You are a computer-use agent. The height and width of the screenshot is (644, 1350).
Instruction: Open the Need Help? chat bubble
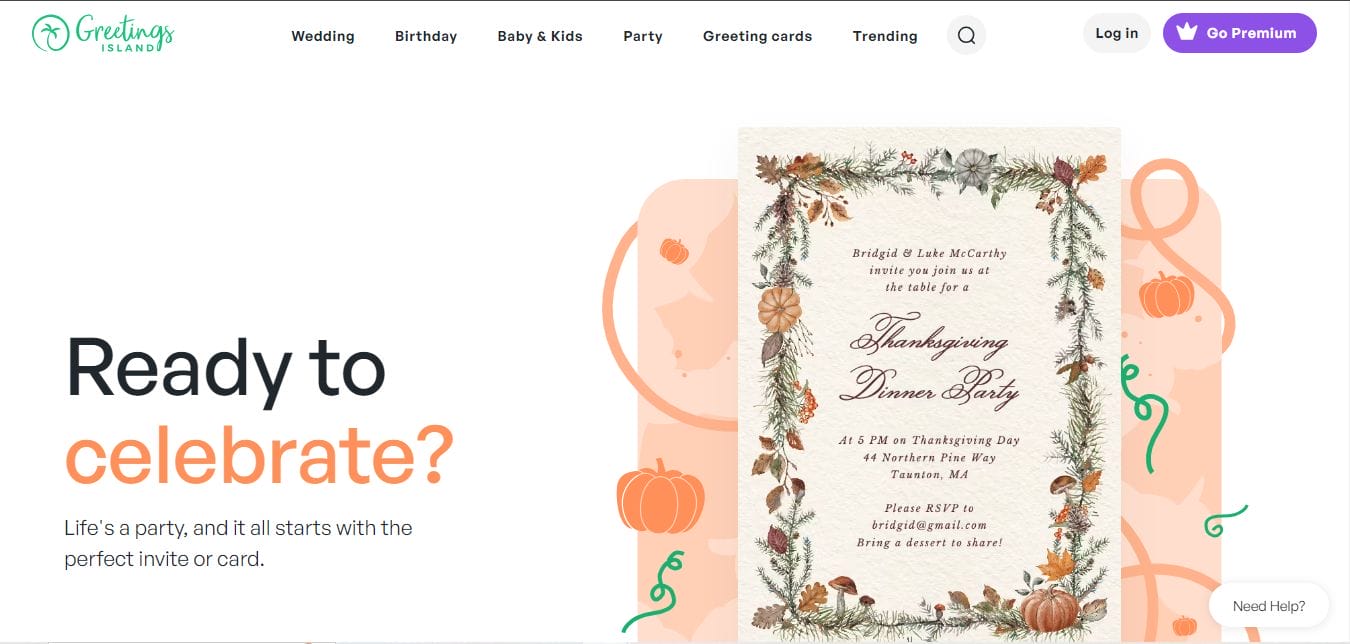[1269, 606]
